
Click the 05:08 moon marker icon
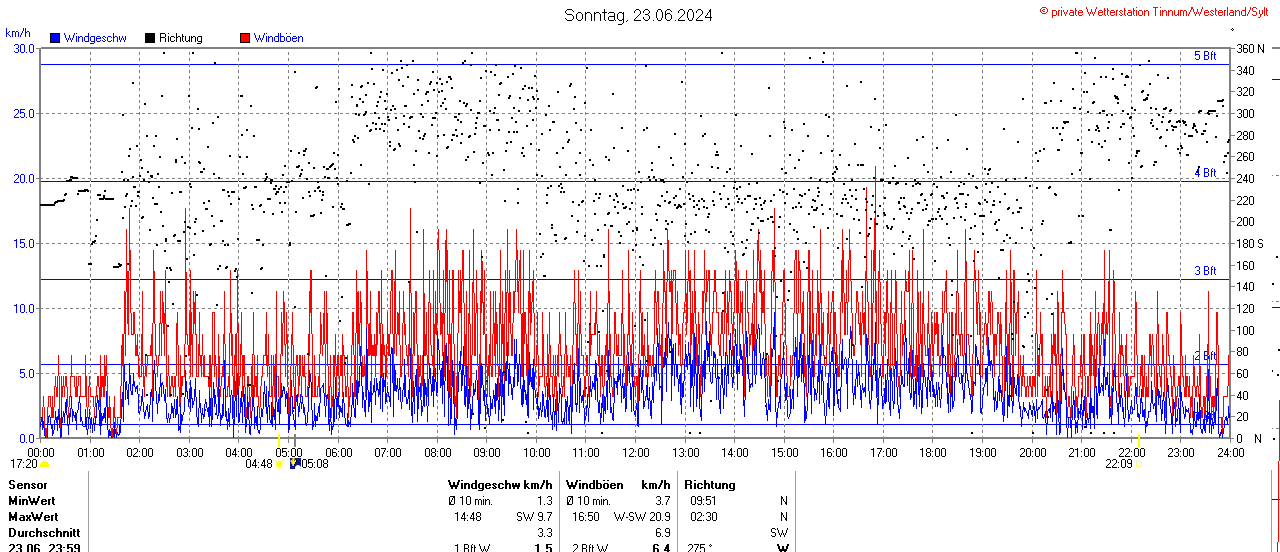[x=295, y=463]
